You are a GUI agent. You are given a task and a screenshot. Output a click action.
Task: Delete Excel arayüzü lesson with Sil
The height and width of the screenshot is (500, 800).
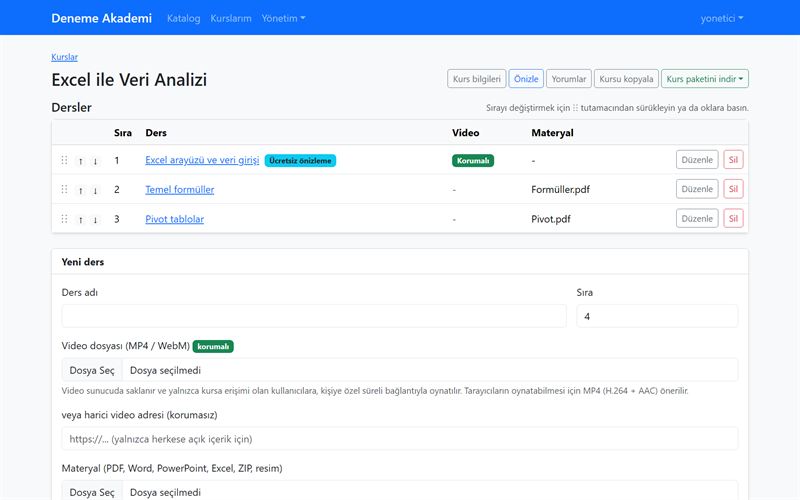click(733, 160)
